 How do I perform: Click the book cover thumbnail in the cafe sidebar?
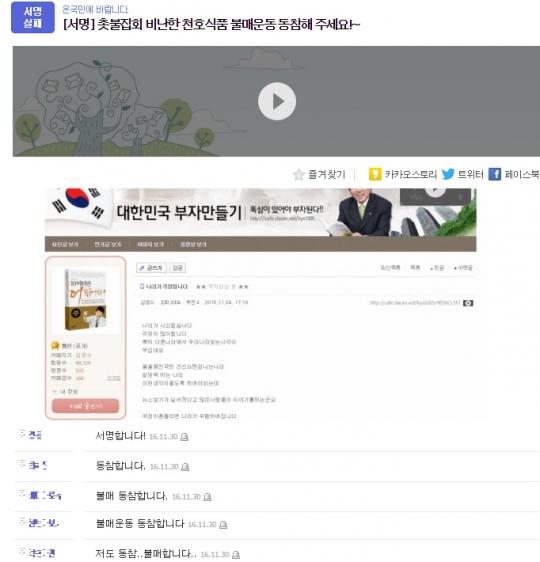(86, 300)
